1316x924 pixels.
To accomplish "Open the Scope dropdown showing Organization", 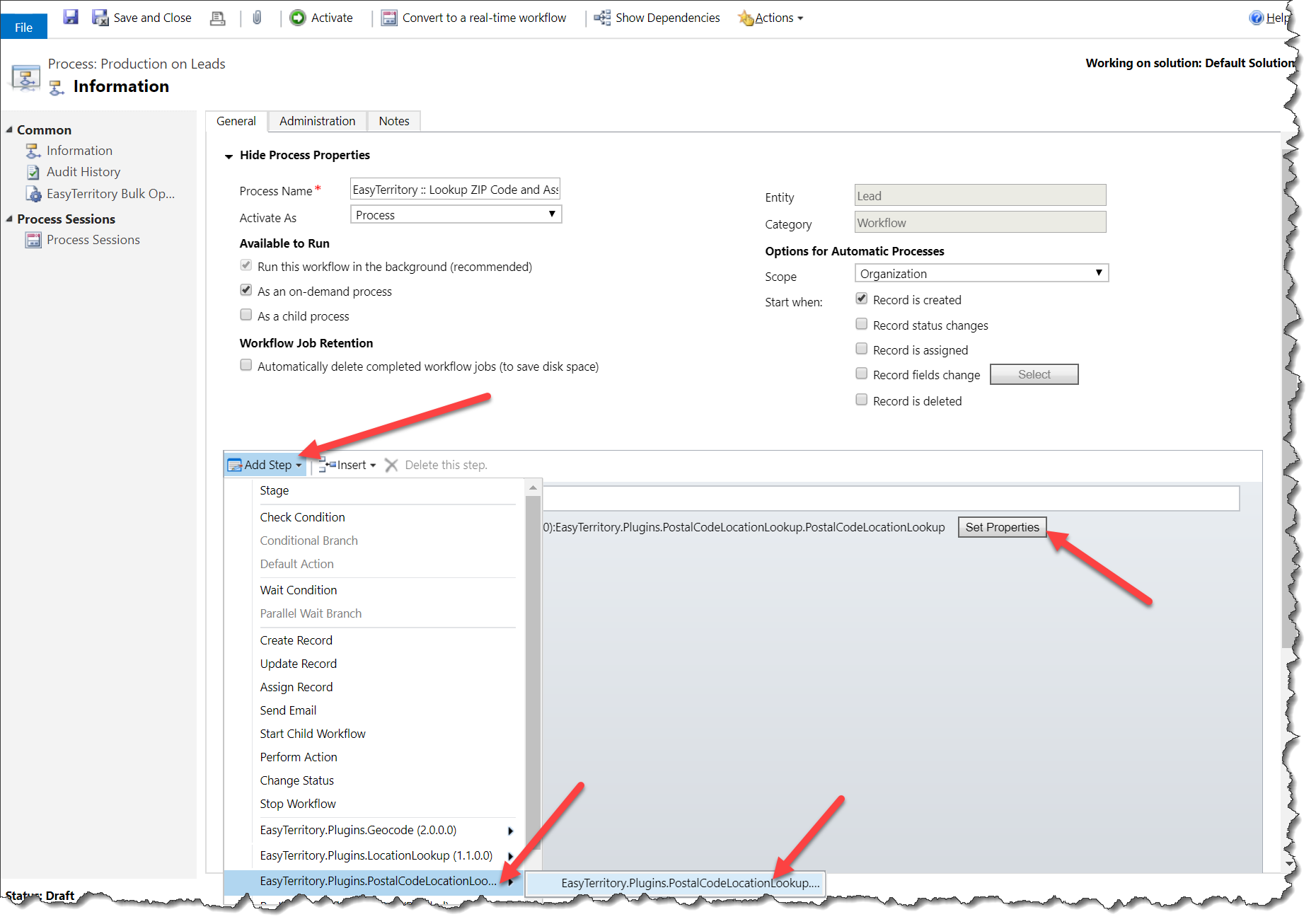I will pos(1099,272).
